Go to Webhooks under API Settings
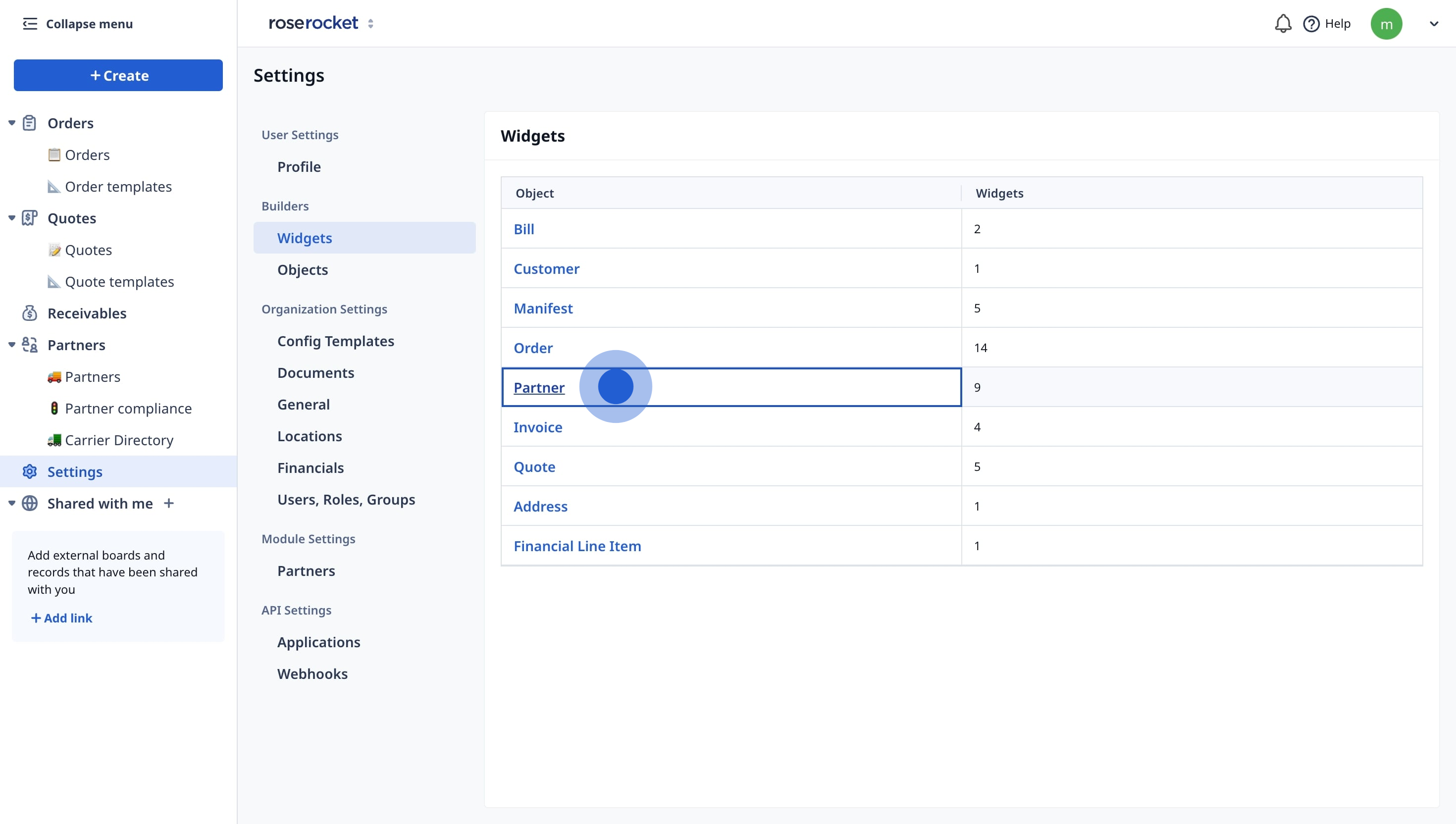Viewport: 1456px width, 824px height. pyautogui.click(x=312, y=674)
